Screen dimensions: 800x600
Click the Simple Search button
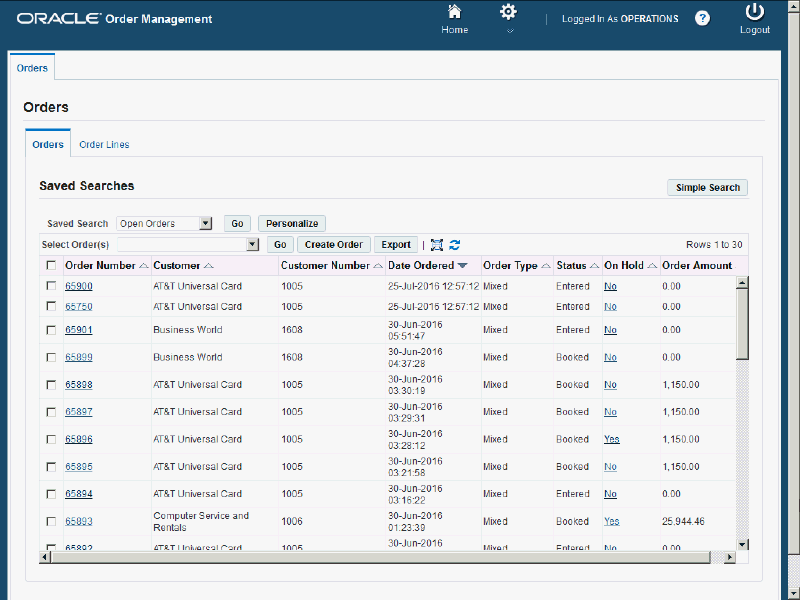point(707,188)
